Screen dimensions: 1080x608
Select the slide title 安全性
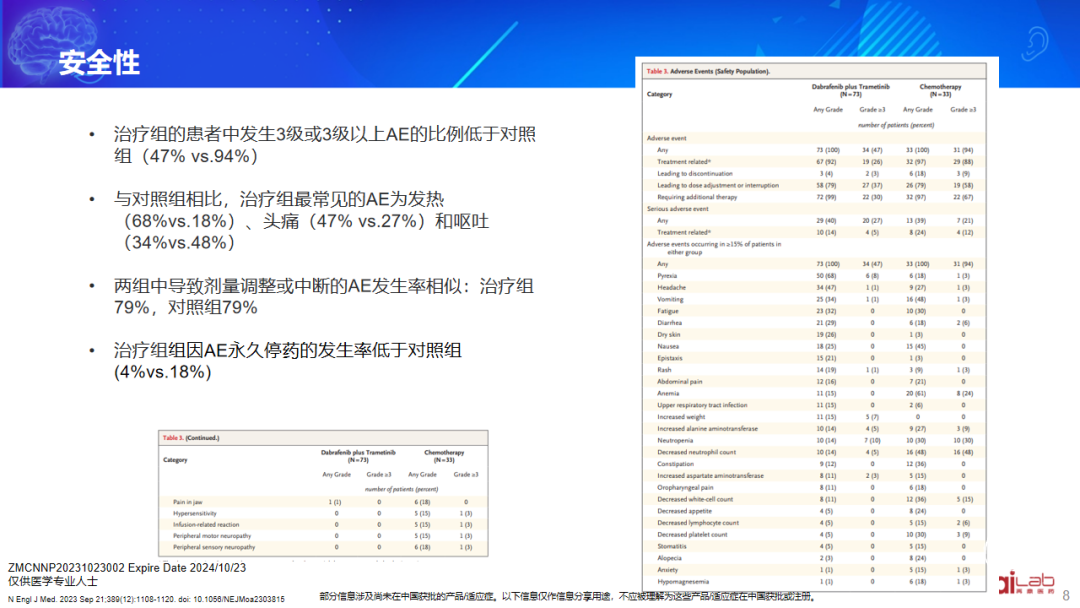click(99, 63)
